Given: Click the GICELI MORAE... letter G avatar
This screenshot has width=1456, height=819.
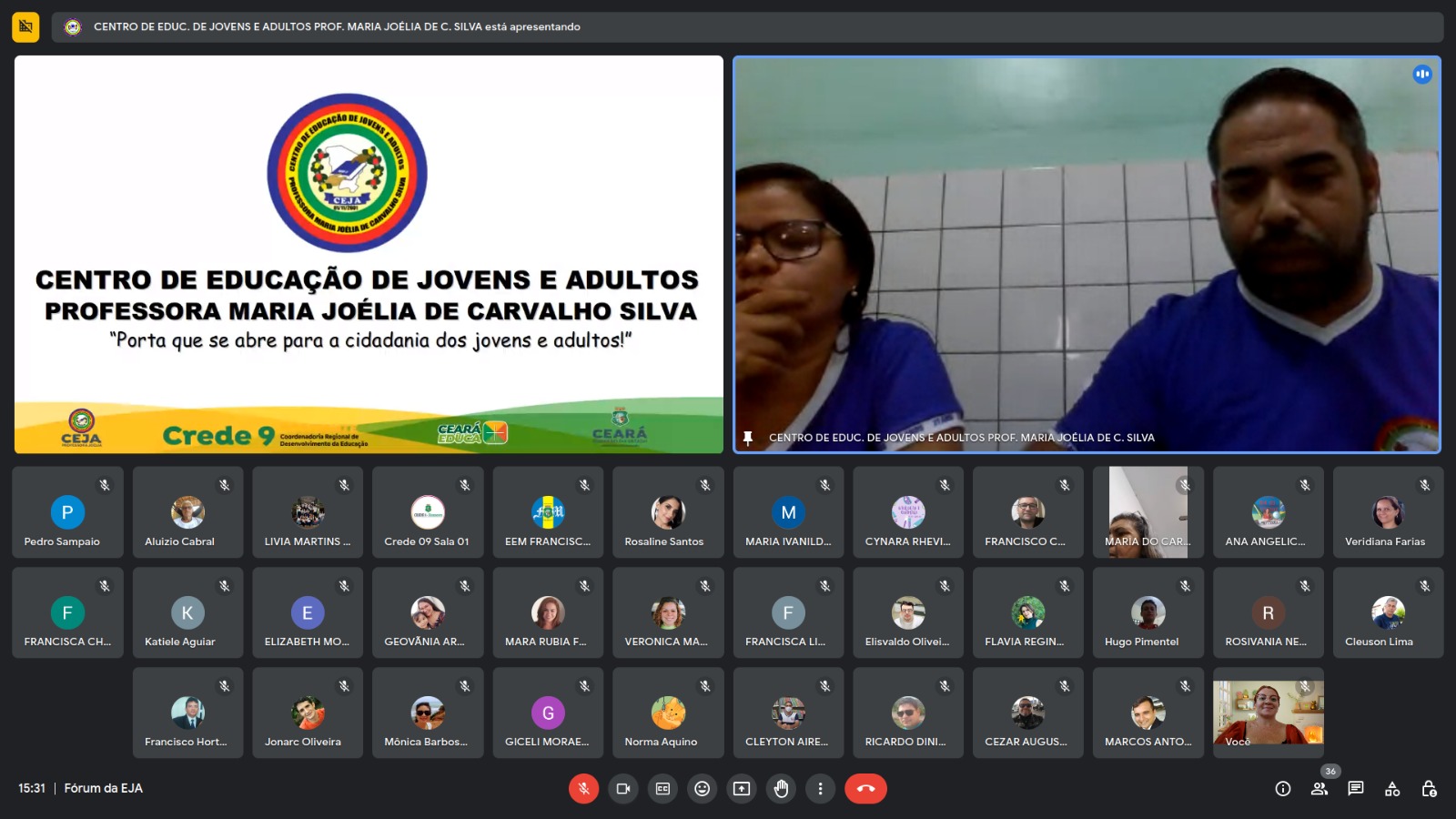Looking at the screenshot, I should [x=548, y=713].
